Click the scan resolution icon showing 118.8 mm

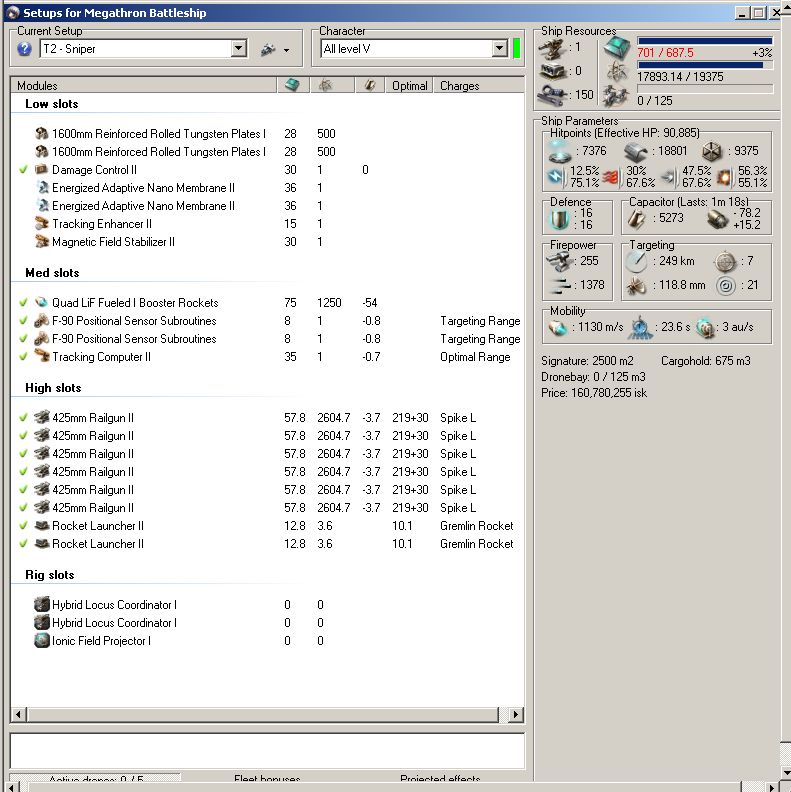(636, 286)
